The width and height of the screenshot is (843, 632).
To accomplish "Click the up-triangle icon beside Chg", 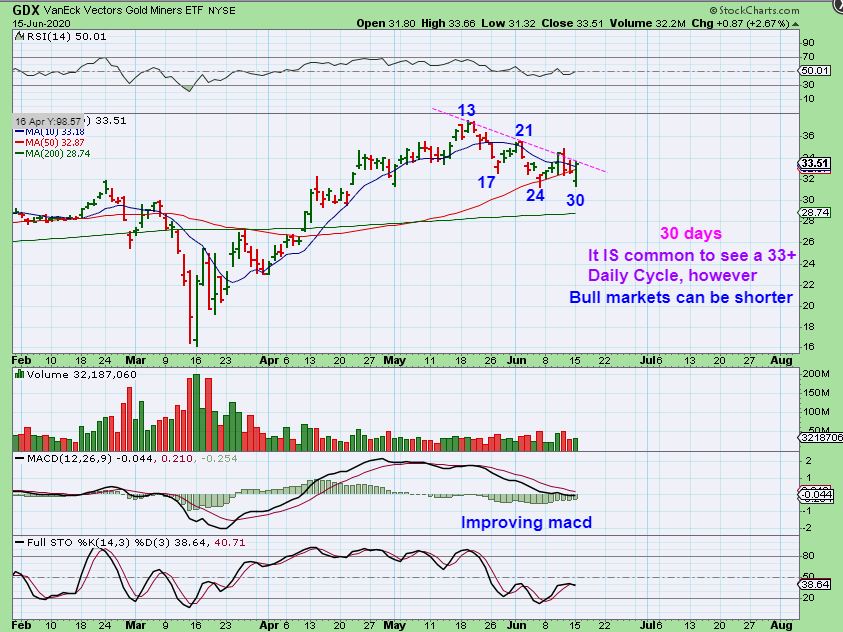I will (795, 24).
